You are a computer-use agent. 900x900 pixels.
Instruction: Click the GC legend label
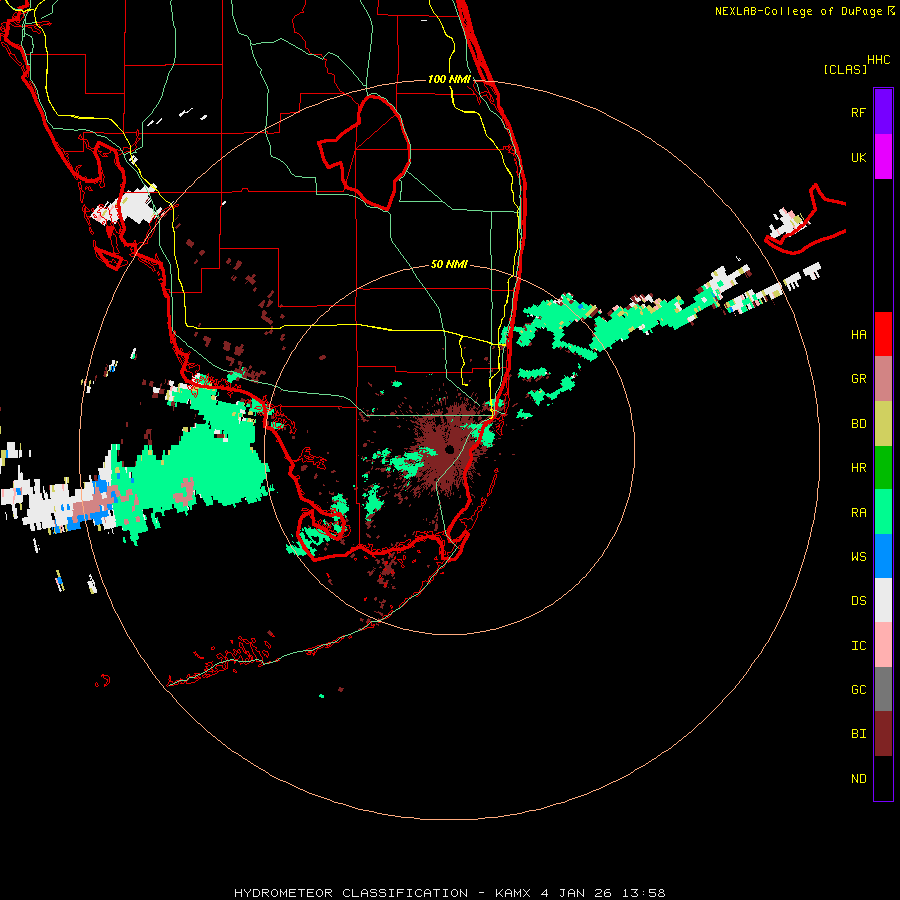click(x=858, y=690)
